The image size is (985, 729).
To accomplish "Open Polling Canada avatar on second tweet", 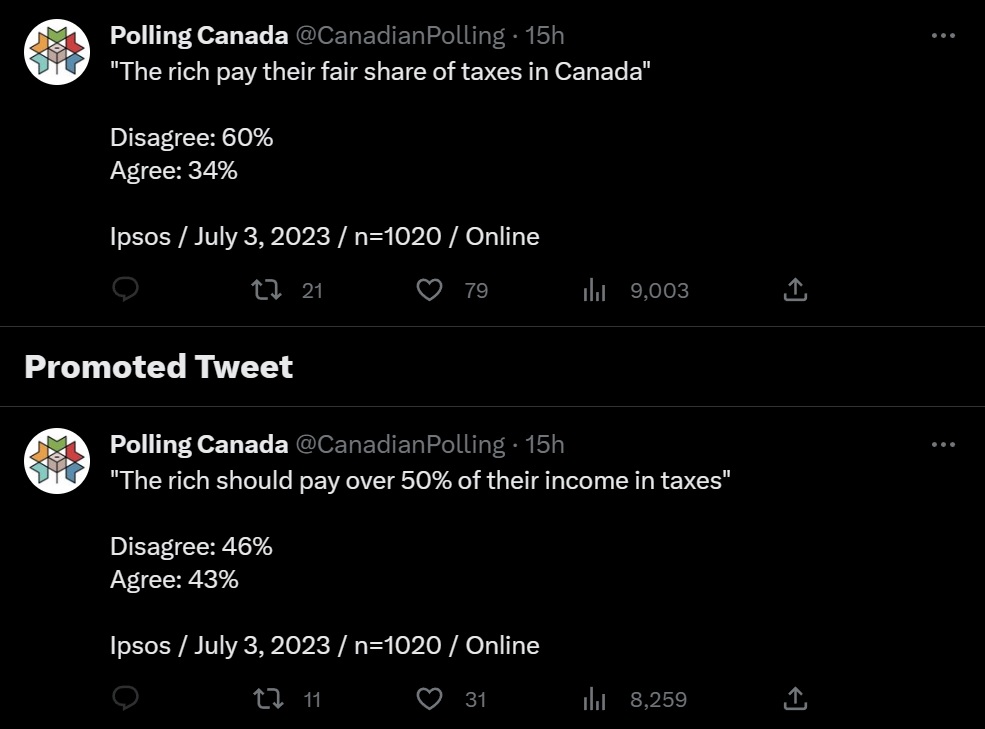I will pyautogui.click(x=57, y=459).
